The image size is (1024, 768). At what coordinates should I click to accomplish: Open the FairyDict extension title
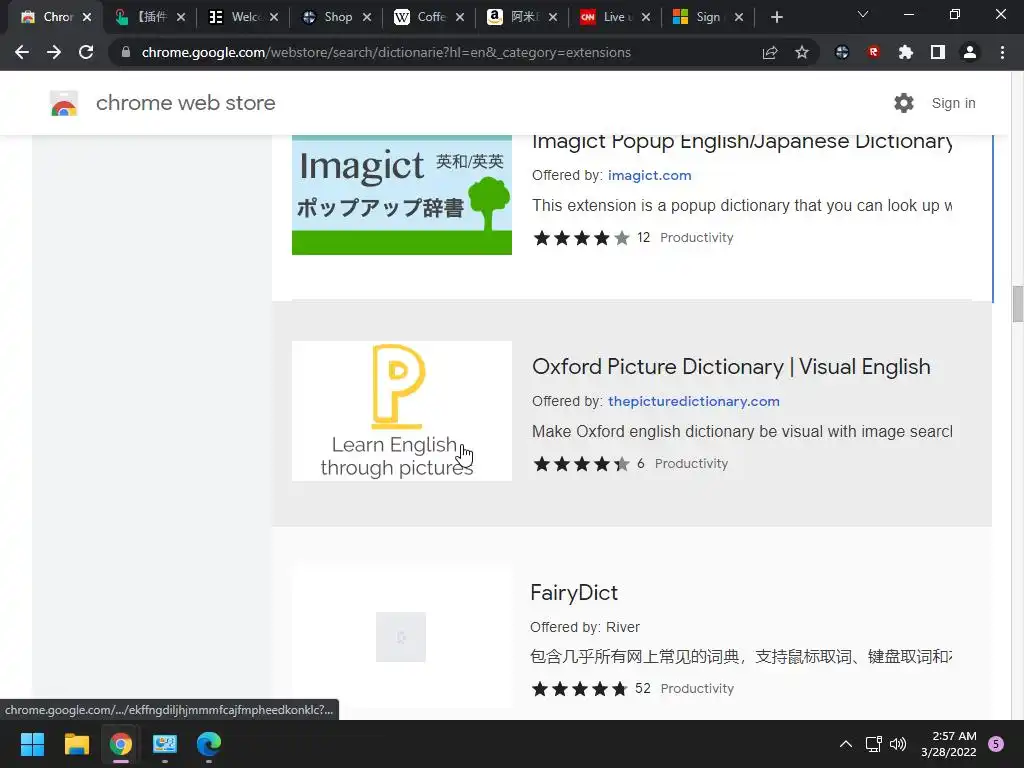574,592
